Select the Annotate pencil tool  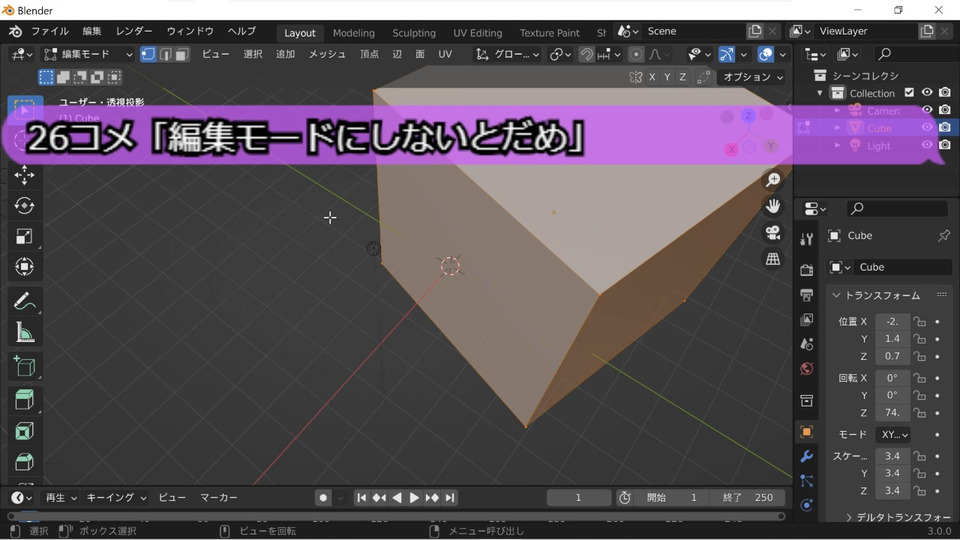(24, 302)
